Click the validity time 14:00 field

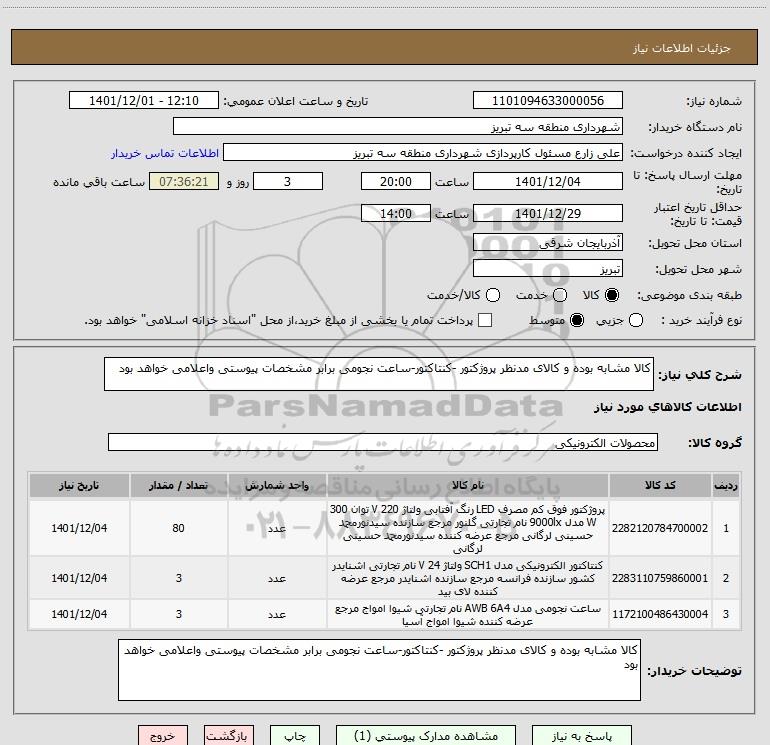click(x=396, y=213)
